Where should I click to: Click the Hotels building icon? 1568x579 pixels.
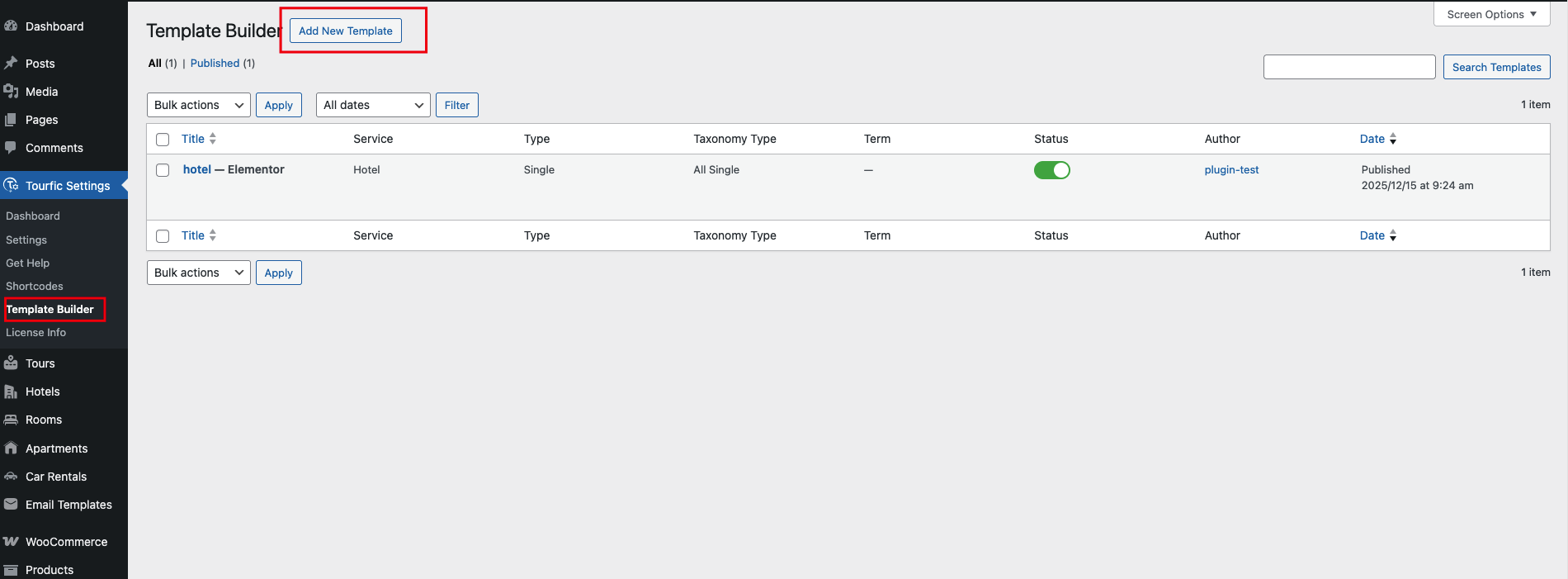pyautogui.click(x=11, y=392)
